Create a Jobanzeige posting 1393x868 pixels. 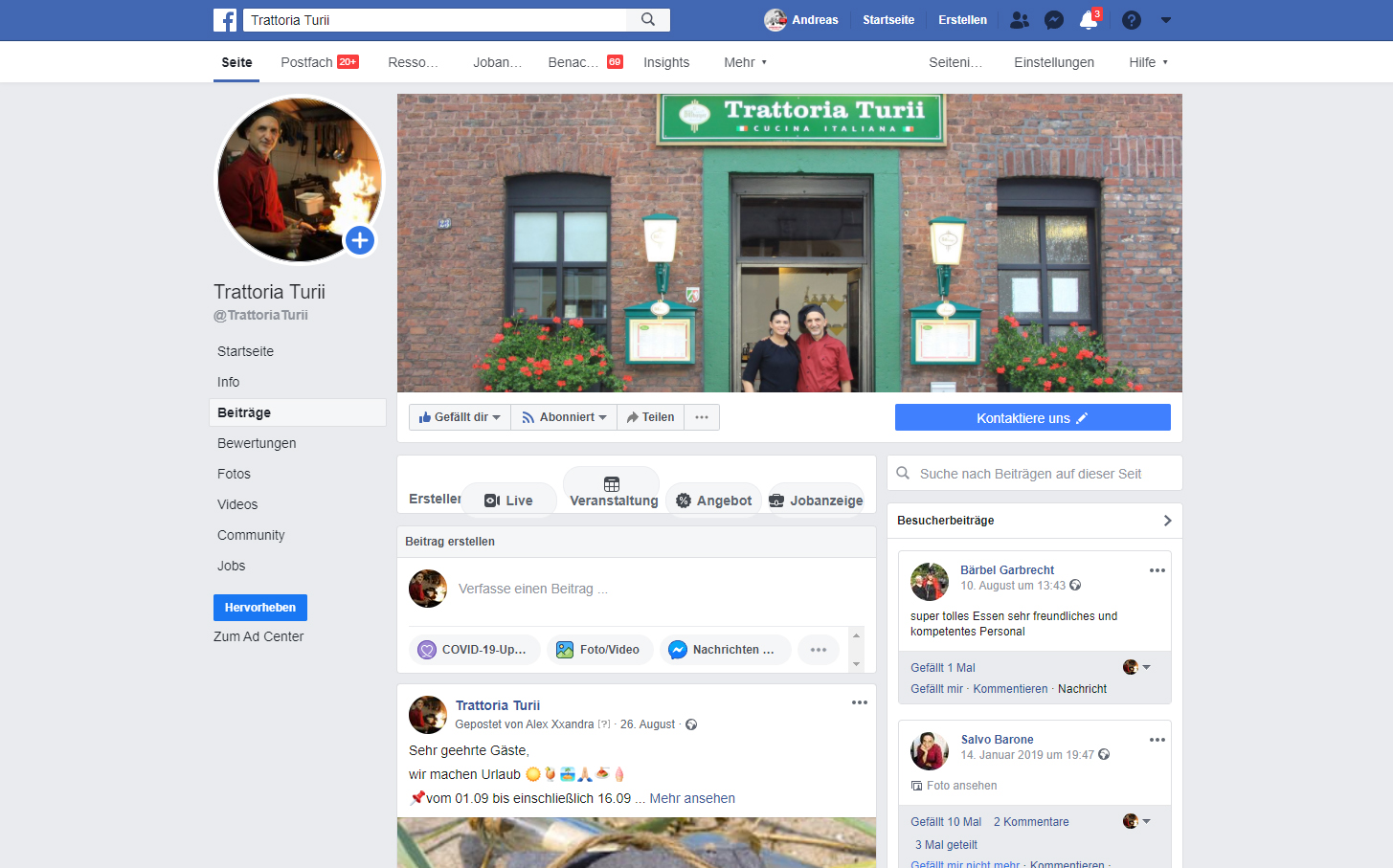click(x=816, y=501)
